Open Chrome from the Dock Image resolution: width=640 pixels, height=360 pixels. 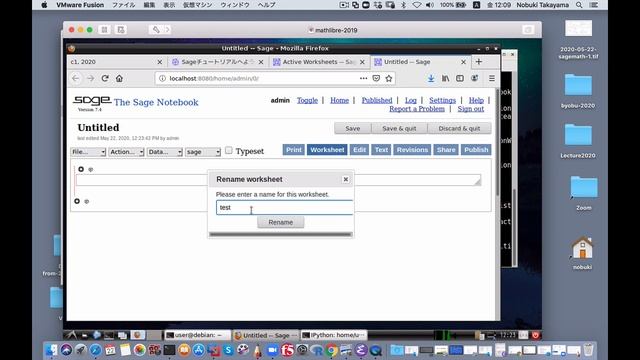click(x=331, y=350)
